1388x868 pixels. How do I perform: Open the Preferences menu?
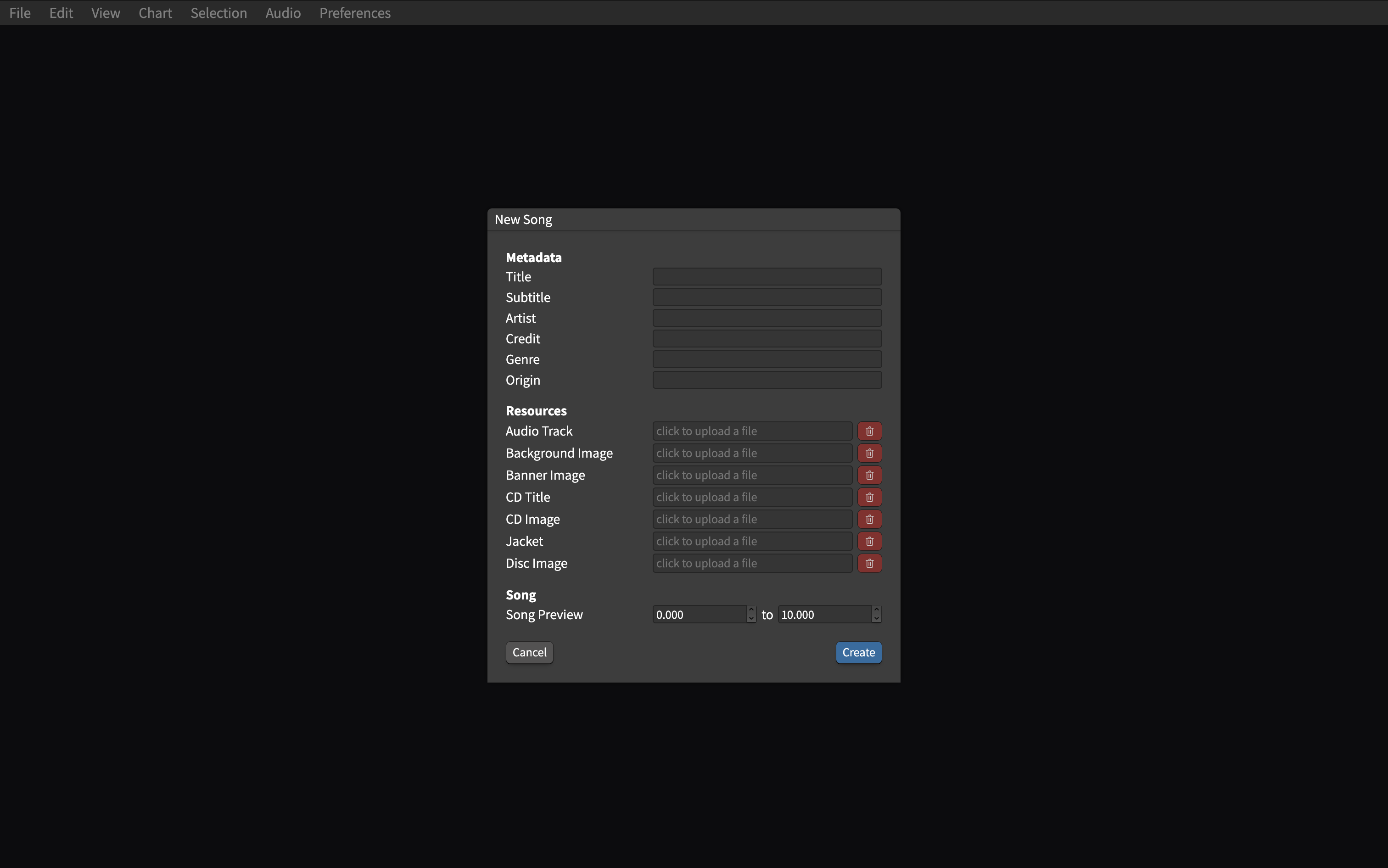tap(355, 13)
